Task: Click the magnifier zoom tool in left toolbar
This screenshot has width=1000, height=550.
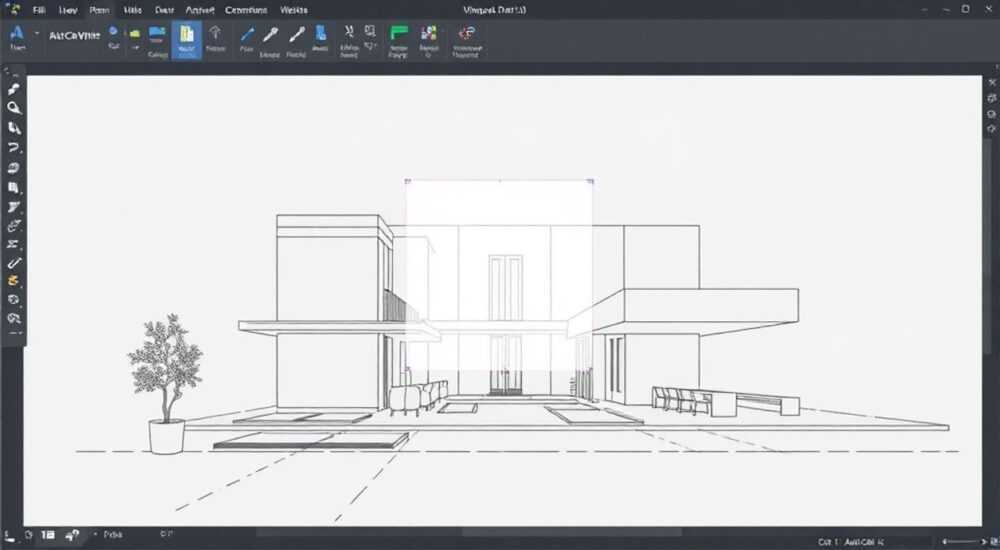Action: [13, 108]
